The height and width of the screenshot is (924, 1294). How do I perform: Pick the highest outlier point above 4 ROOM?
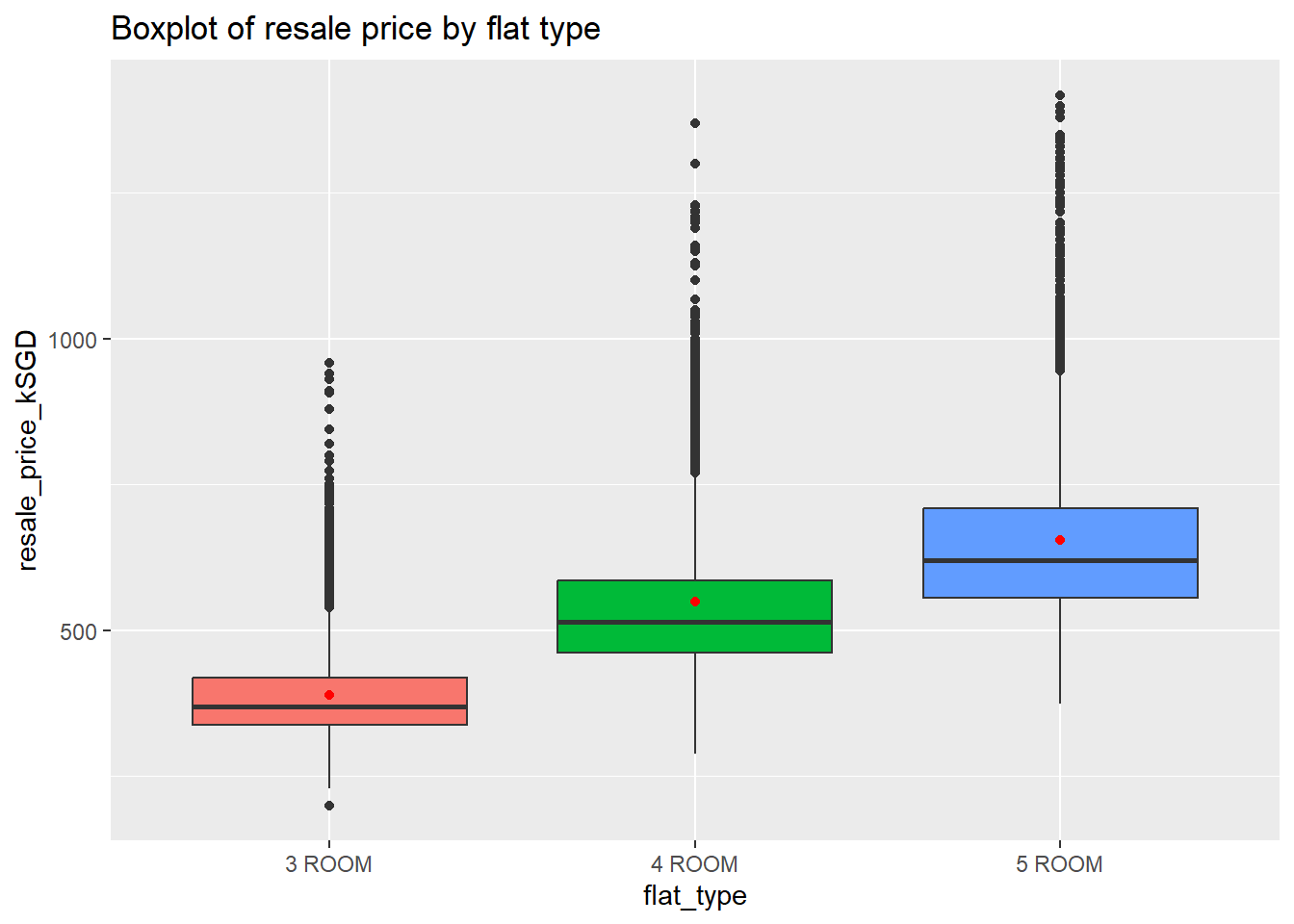tap(695, 123)
